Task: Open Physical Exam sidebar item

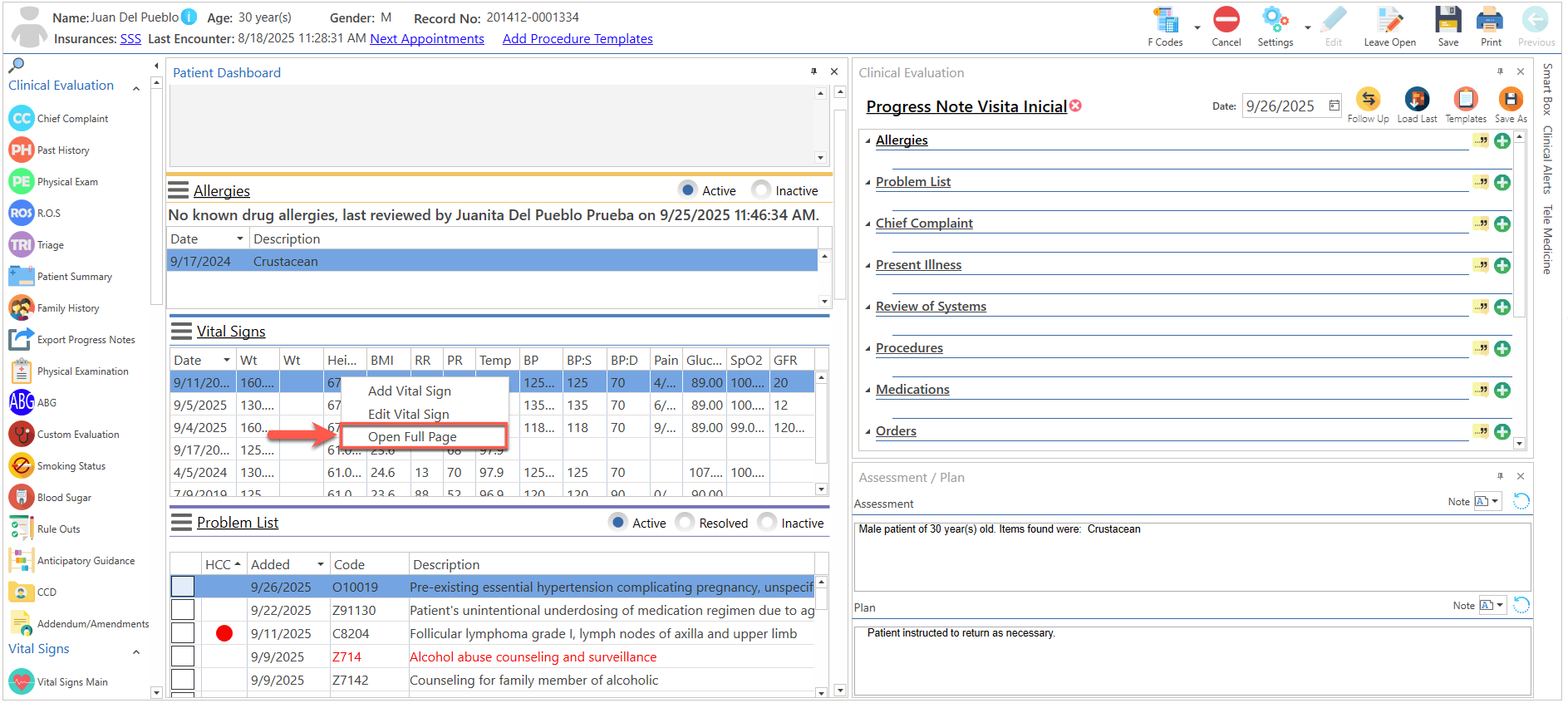Action: point(54,182)
